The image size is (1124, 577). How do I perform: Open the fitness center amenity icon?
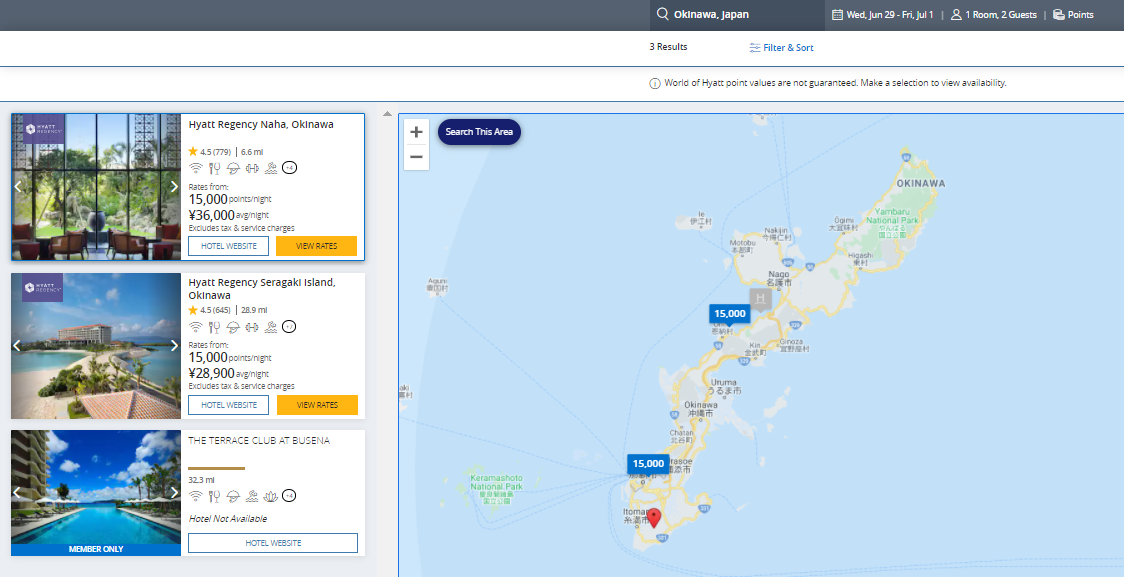tap(252, 168)
